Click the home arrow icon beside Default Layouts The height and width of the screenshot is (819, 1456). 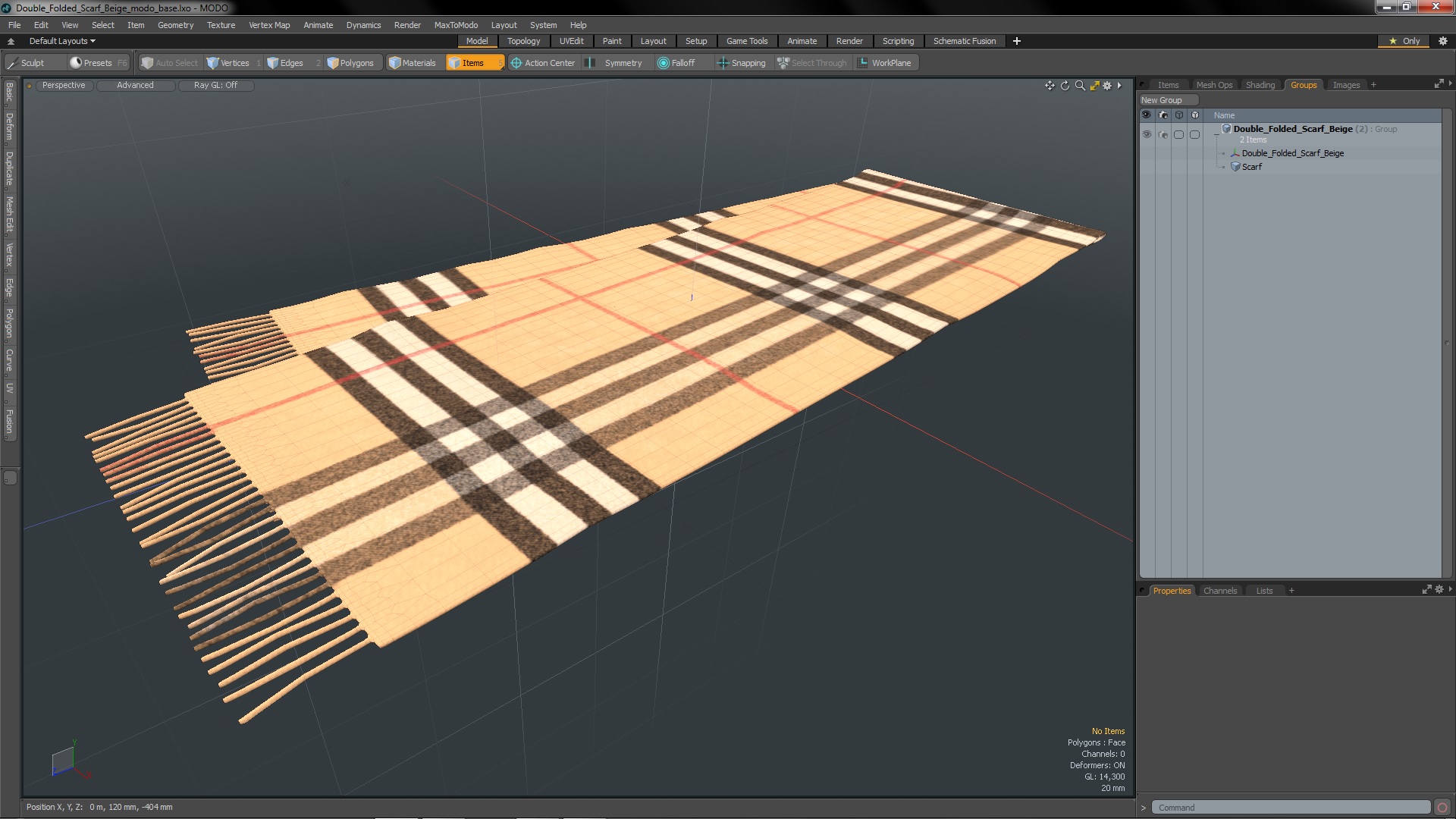click(11, 41)
